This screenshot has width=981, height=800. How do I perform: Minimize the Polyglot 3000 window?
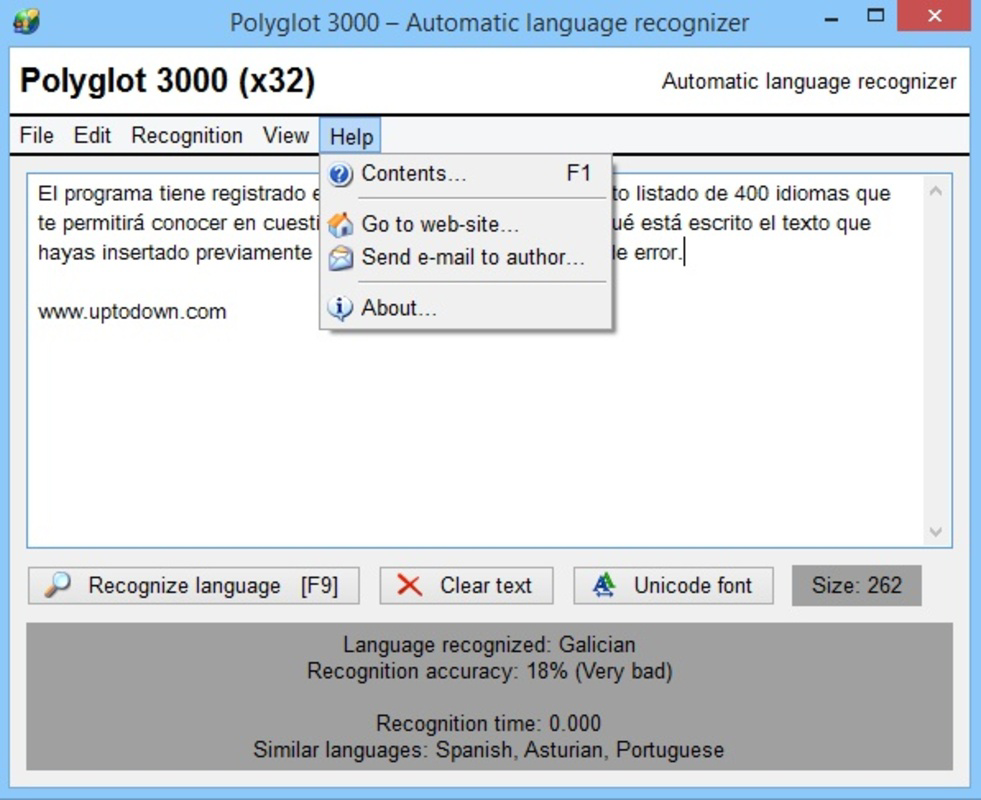tap(831, 18)
